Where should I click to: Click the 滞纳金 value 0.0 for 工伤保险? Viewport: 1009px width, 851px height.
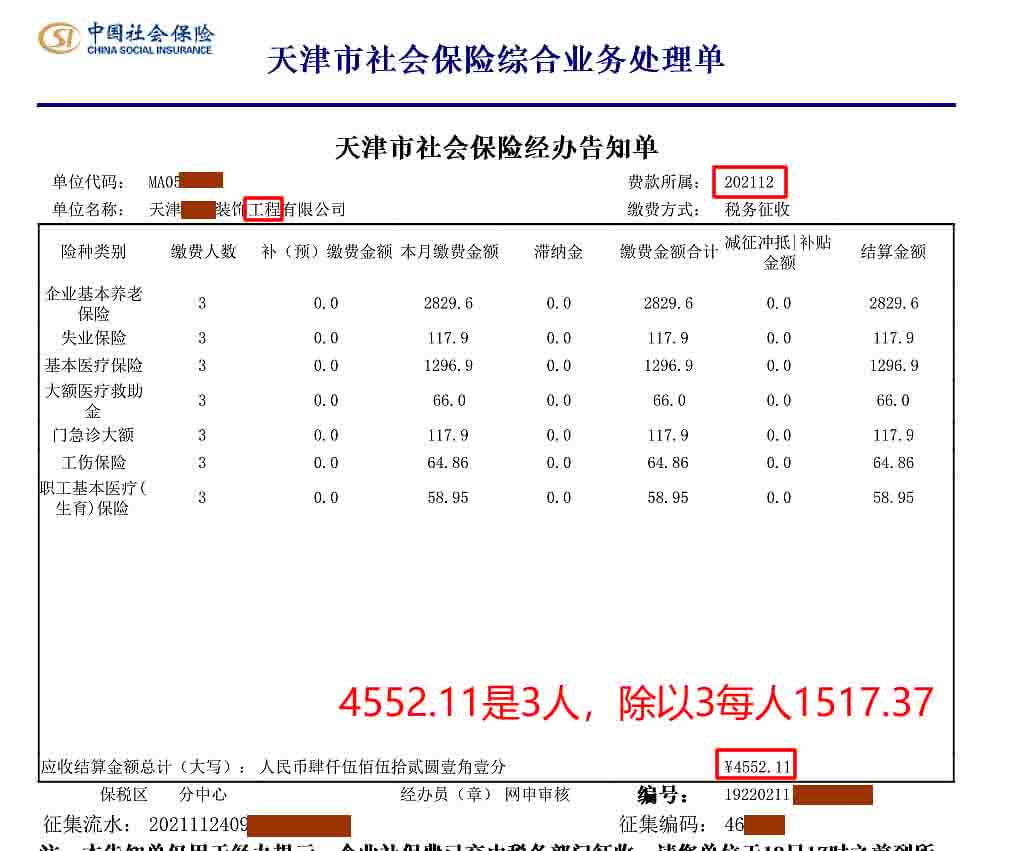tap(559, 463)
